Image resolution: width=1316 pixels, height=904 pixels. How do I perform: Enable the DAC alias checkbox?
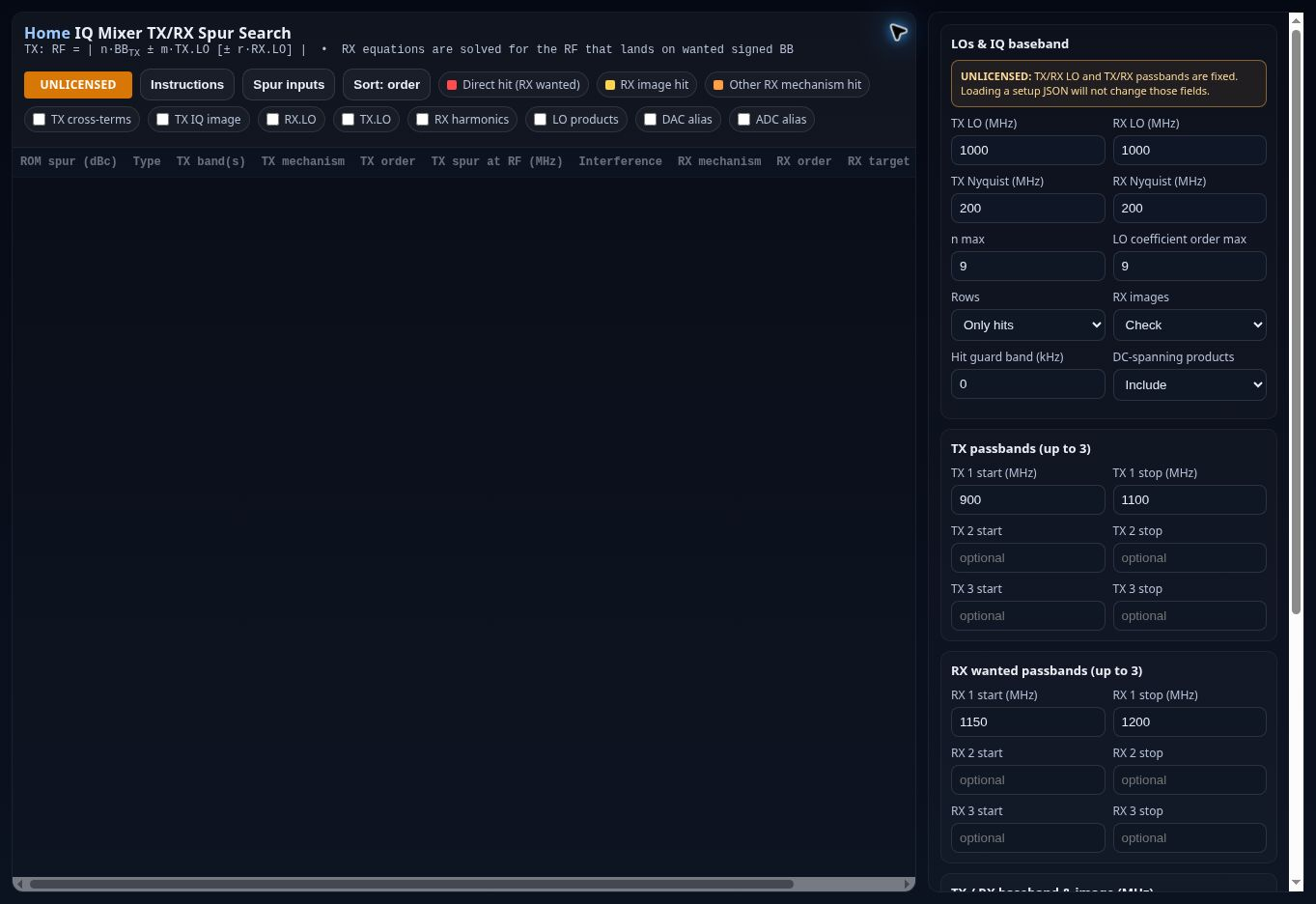650,120
